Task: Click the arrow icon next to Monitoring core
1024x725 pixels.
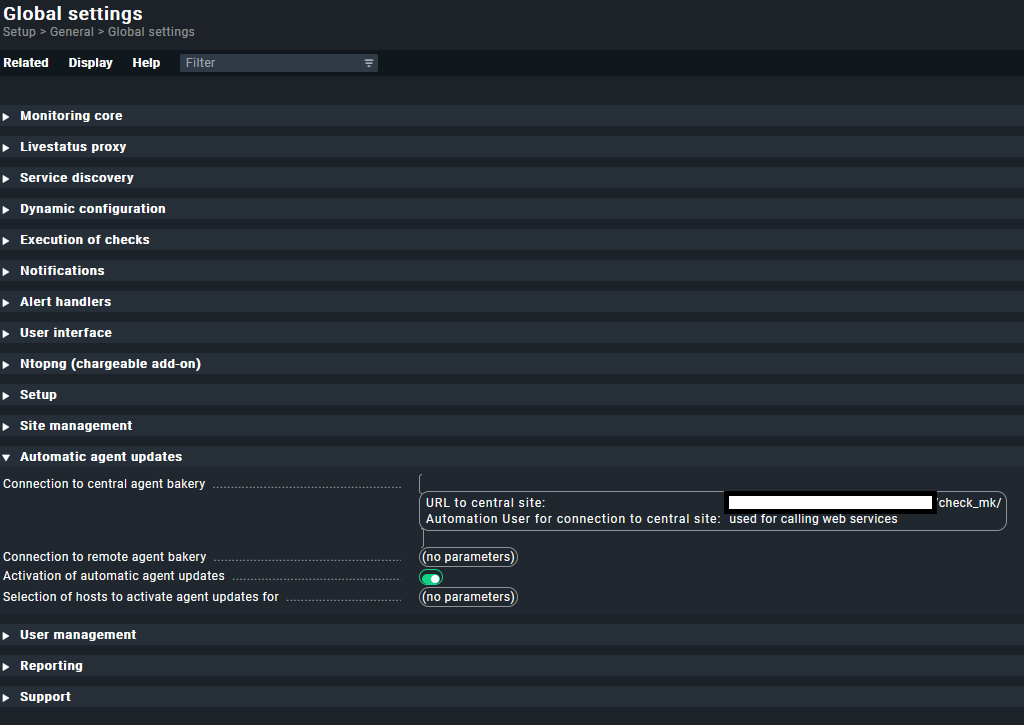Action: 7,115
